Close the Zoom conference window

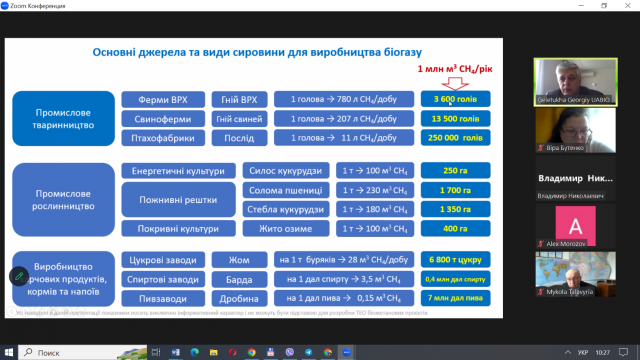click(627, 5)
